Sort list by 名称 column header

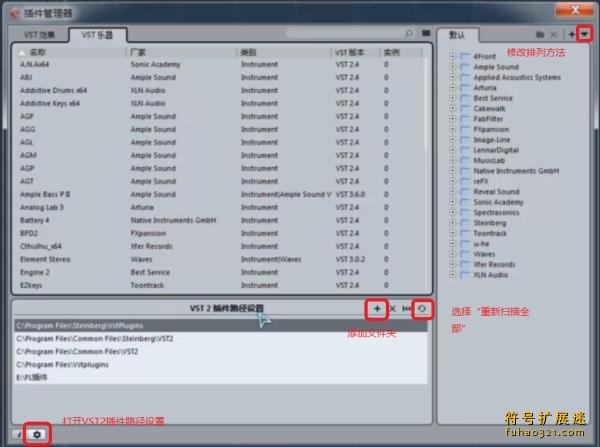point(72,52)
